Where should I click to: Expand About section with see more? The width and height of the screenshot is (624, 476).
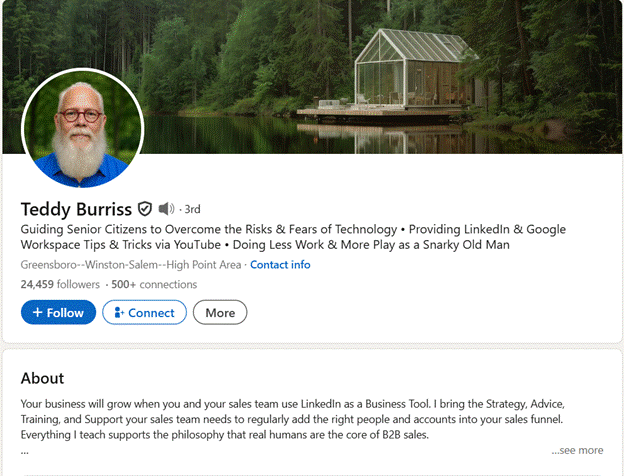click(x=577, y=450)
